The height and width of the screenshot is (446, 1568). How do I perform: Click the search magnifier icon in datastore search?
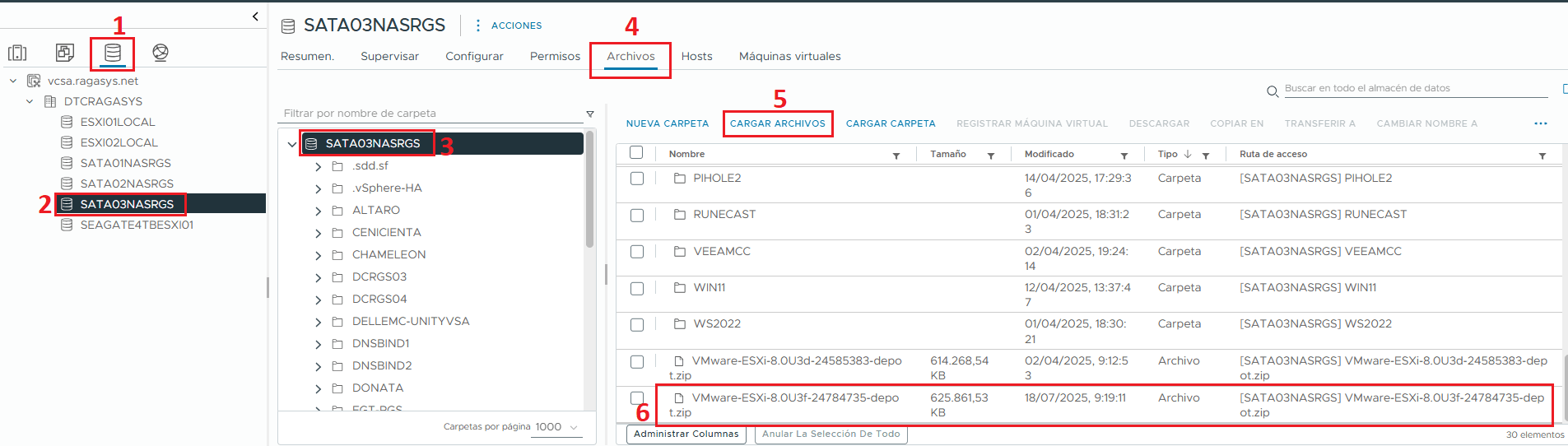(x=1273, y=91)
